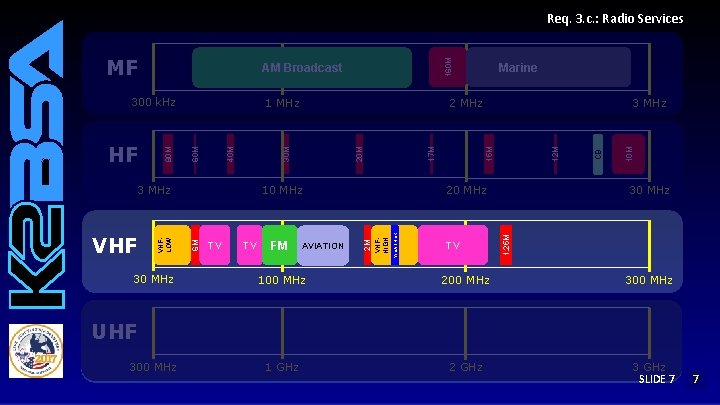Click the blue Weather stripe
Viewport: 720px width, 405px height.
[395, 245]
